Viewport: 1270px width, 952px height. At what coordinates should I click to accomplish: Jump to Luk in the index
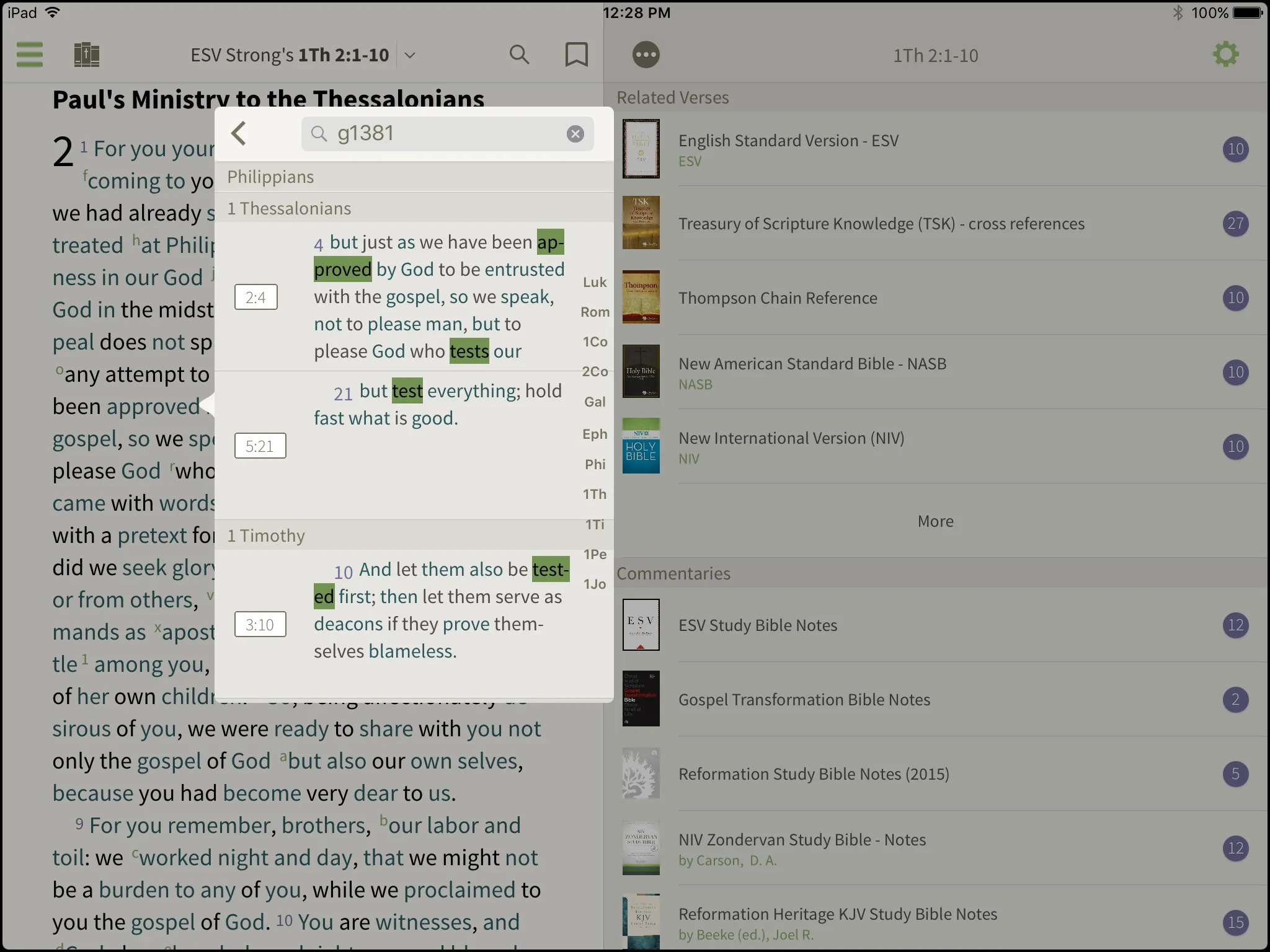pos(595,282)
